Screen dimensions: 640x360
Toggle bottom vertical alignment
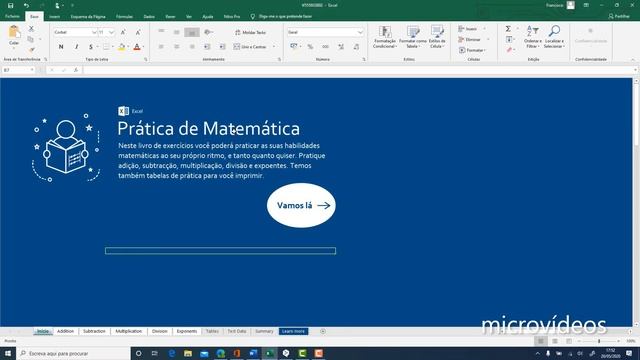(192, 32)
